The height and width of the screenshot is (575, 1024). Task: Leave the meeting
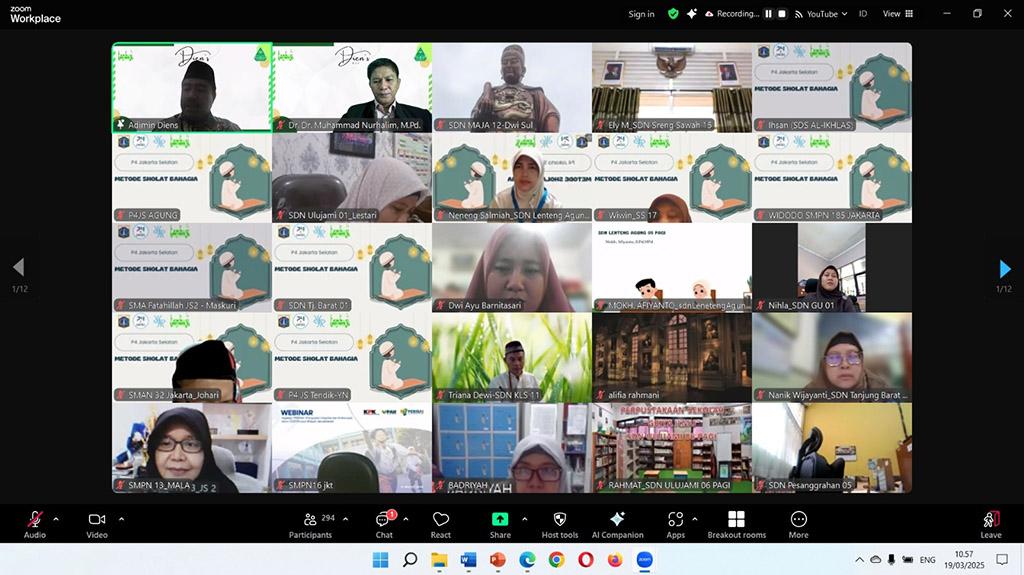click(990, 523)
